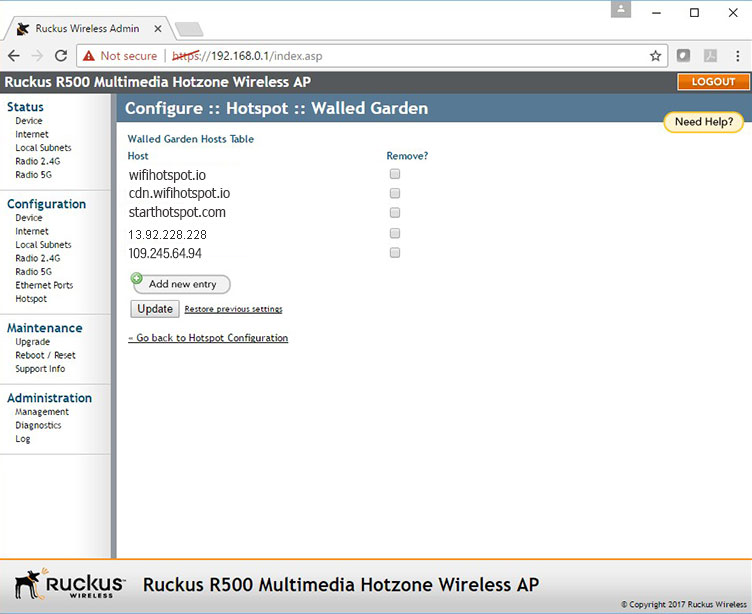Click Add new entry button
Image resolution: width=752 pixels, height=614 pixels.
[x=182, y=284]
